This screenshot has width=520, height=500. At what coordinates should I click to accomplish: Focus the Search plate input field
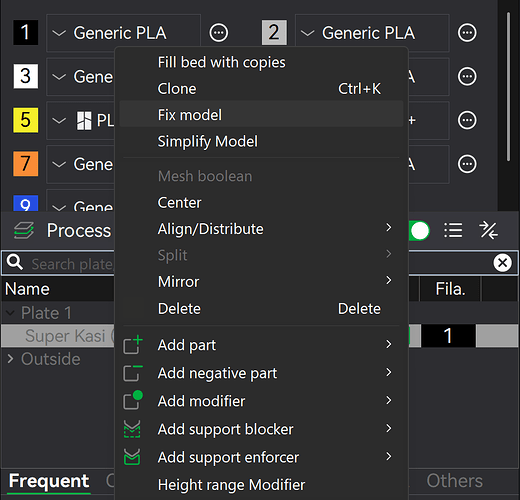[72, 264]
